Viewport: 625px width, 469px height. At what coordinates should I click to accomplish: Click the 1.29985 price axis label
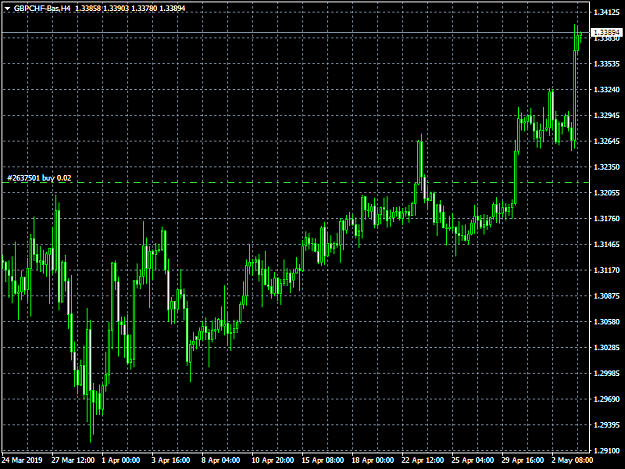[x=607, y=373]
